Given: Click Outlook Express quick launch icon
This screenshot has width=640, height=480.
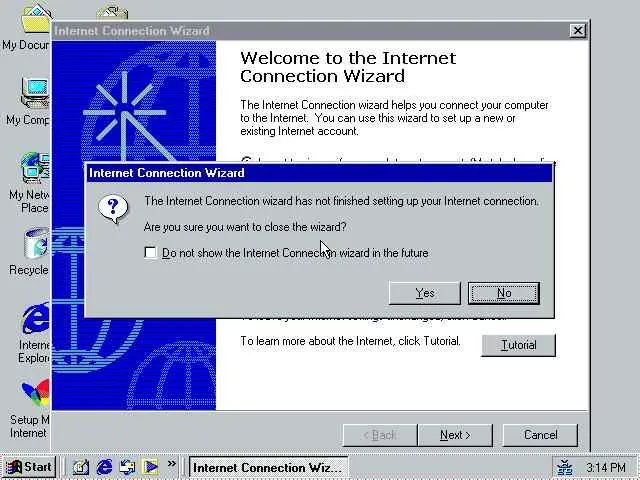Looking at the screenshot, I should (127, 467).
